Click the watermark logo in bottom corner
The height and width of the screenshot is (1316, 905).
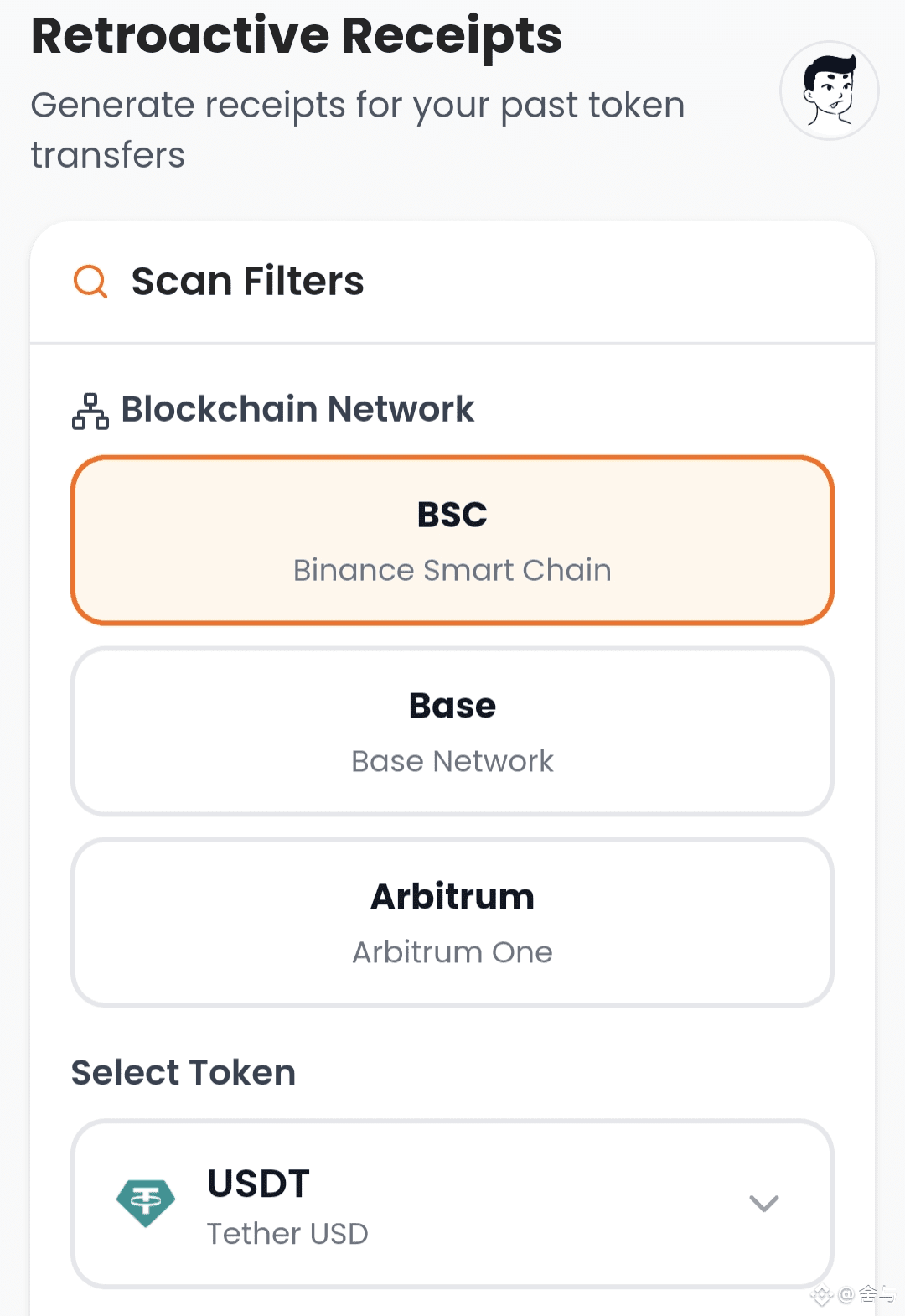point(853,1295)
